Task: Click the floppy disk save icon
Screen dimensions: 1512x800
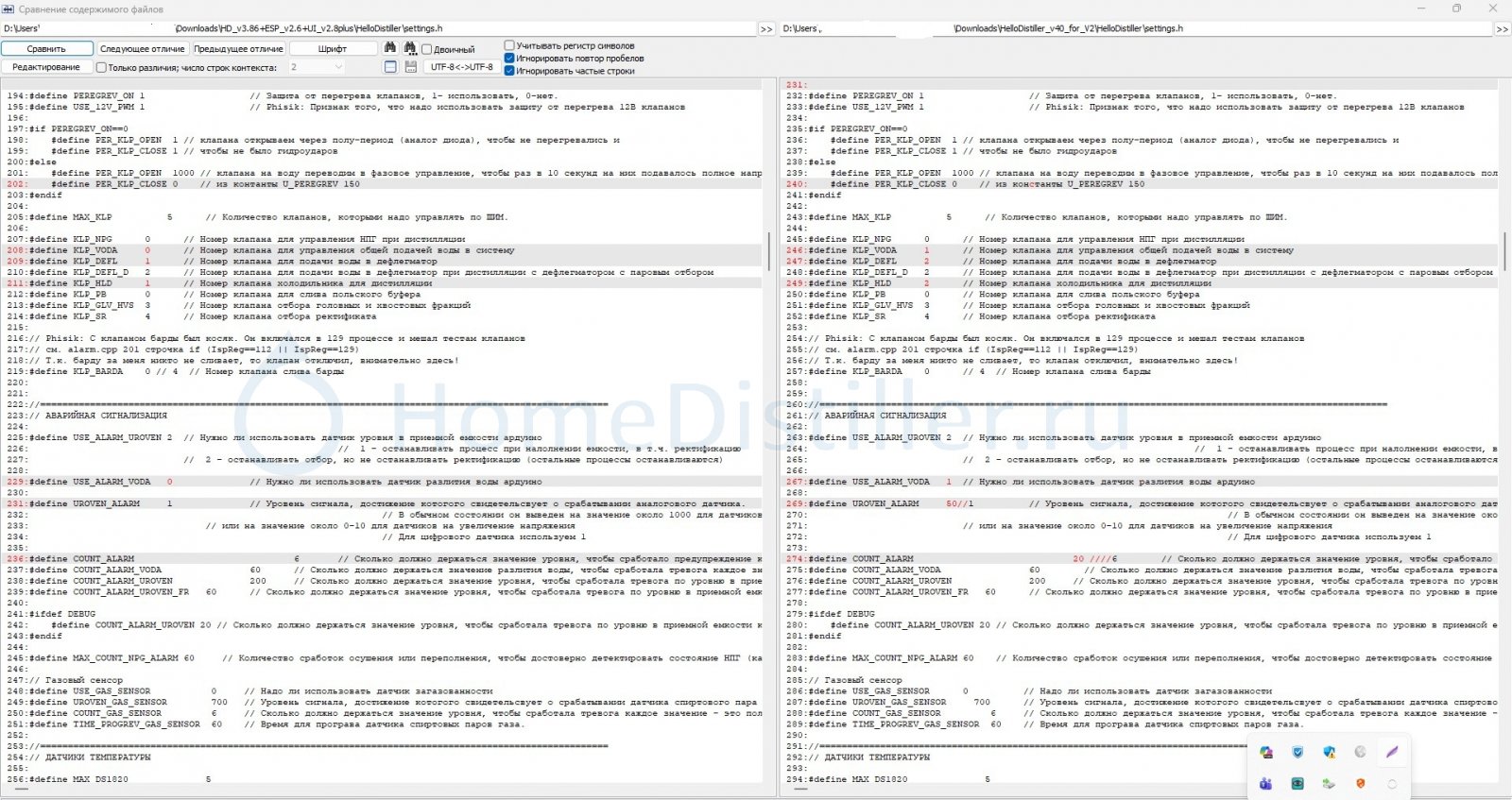Action: click(x=410, y=67)
